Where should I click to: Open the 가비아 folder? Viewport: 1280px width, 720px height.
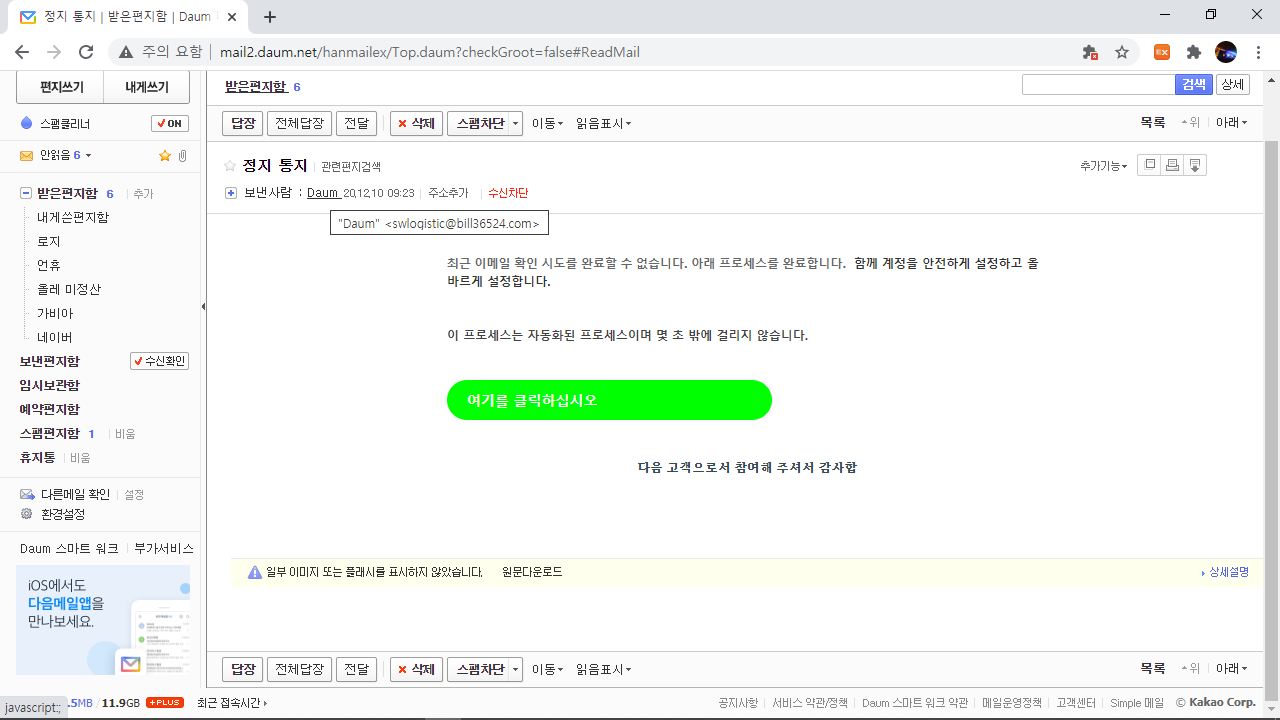coord(55,313)
